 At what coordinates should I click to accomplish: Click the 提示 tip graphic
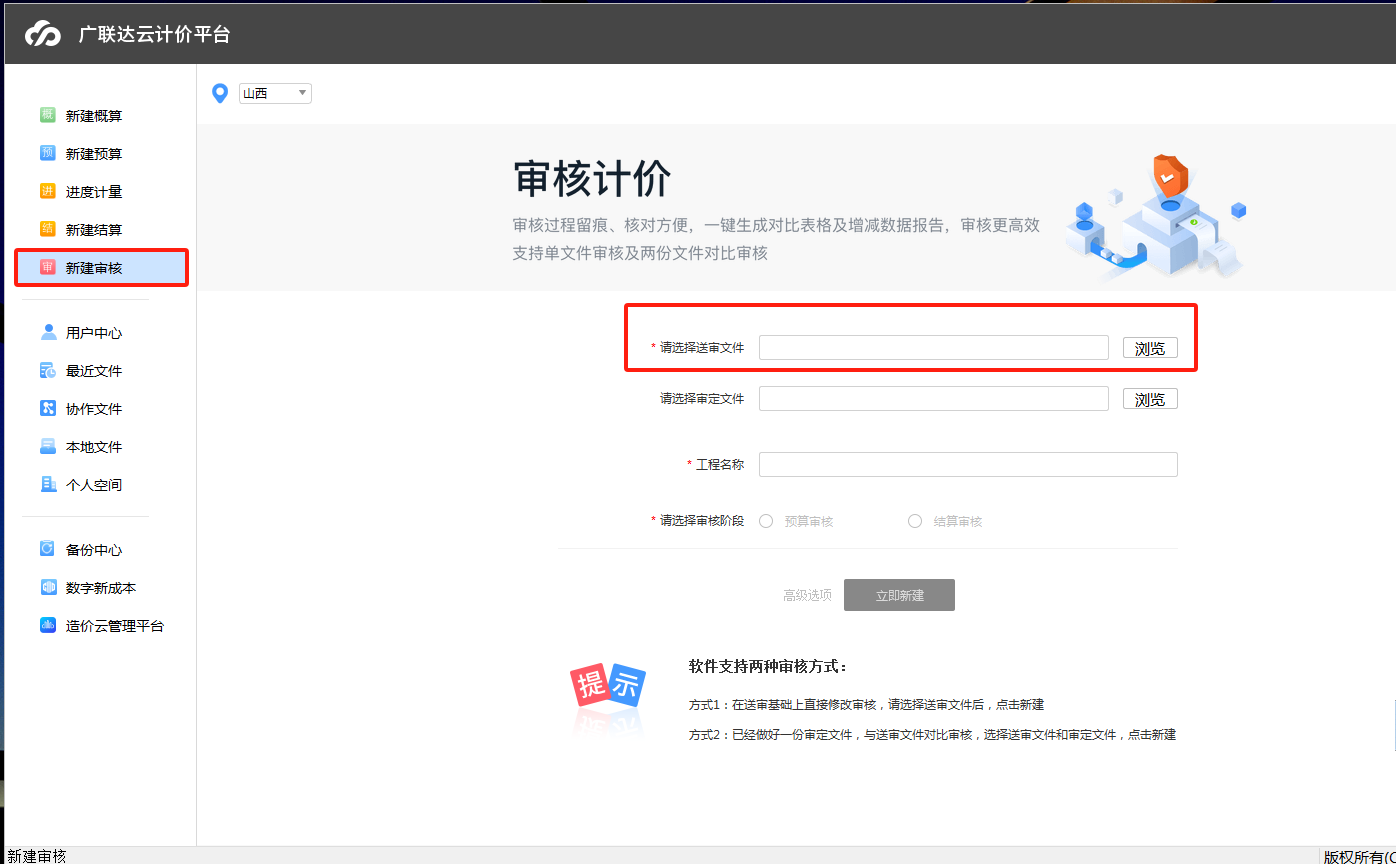pyautogui.click(x=607, y=687)
